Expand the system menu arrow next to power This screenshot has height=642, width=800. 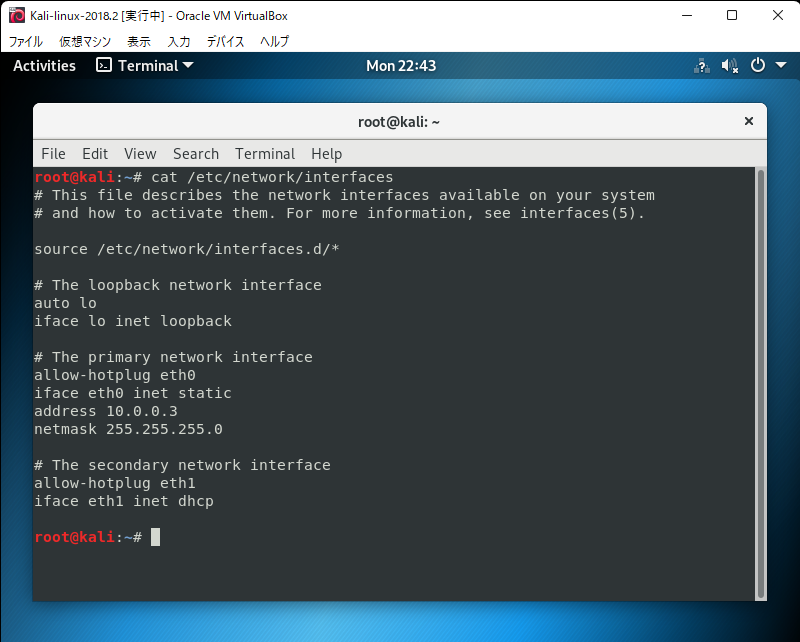click(x=781, y=65)
